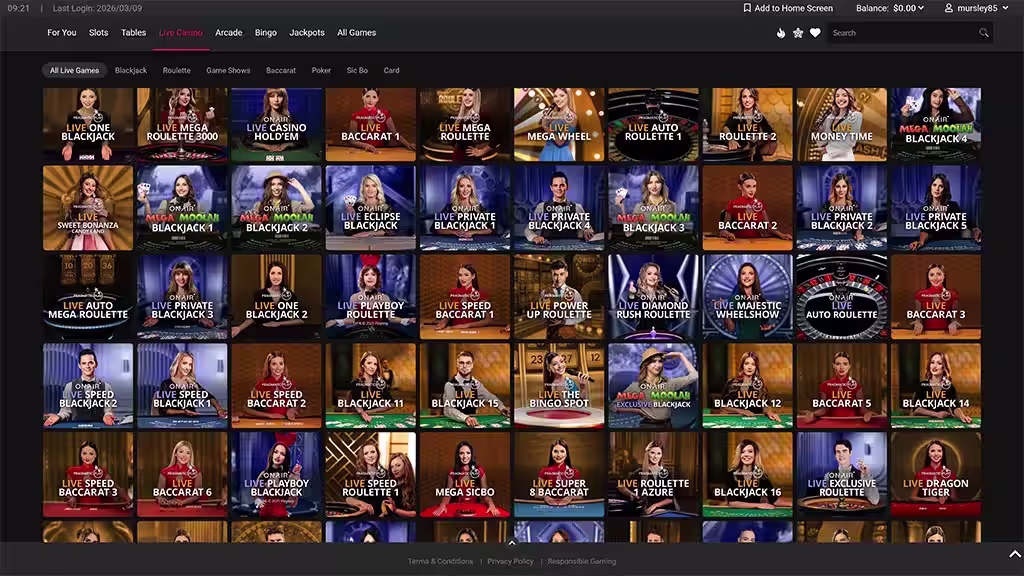Open the For You tab
Screen dimensions: 1024x576
pos(61,33)
